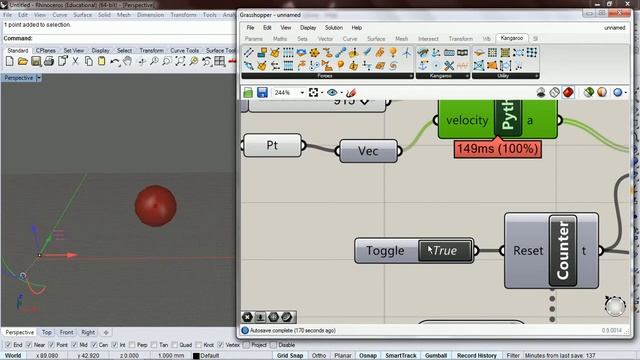Image resolution: width=640 pixels, height=360 pixels.
Task: Open the Curve Tools tab in Rhino
Action: click(184, 50)
